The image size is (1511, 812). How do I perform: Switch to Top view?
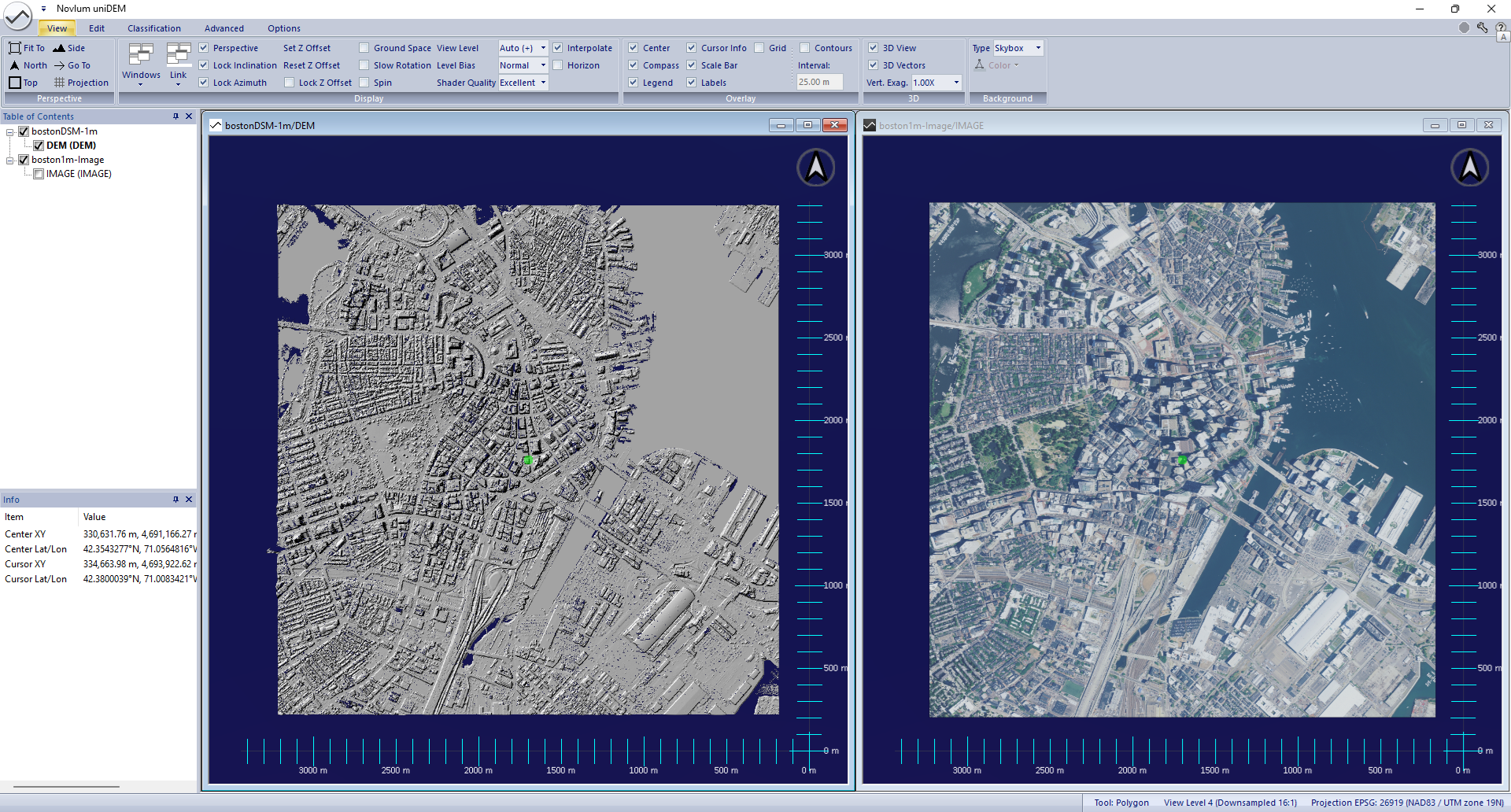click(24, 83)
